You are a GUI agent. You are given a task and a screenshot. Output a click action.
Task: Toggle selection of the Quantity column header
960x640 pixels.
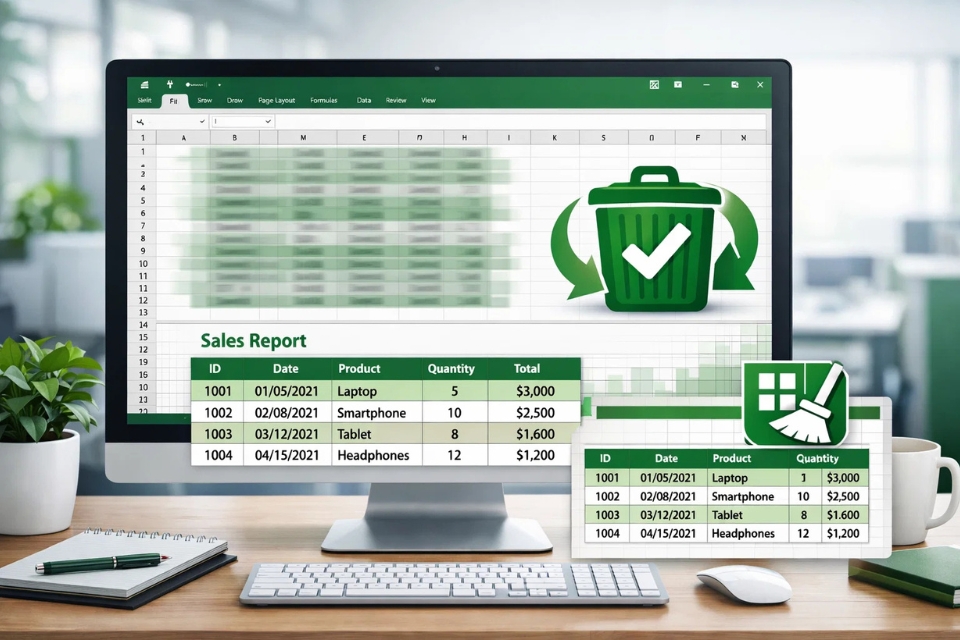tap(450, 368)
